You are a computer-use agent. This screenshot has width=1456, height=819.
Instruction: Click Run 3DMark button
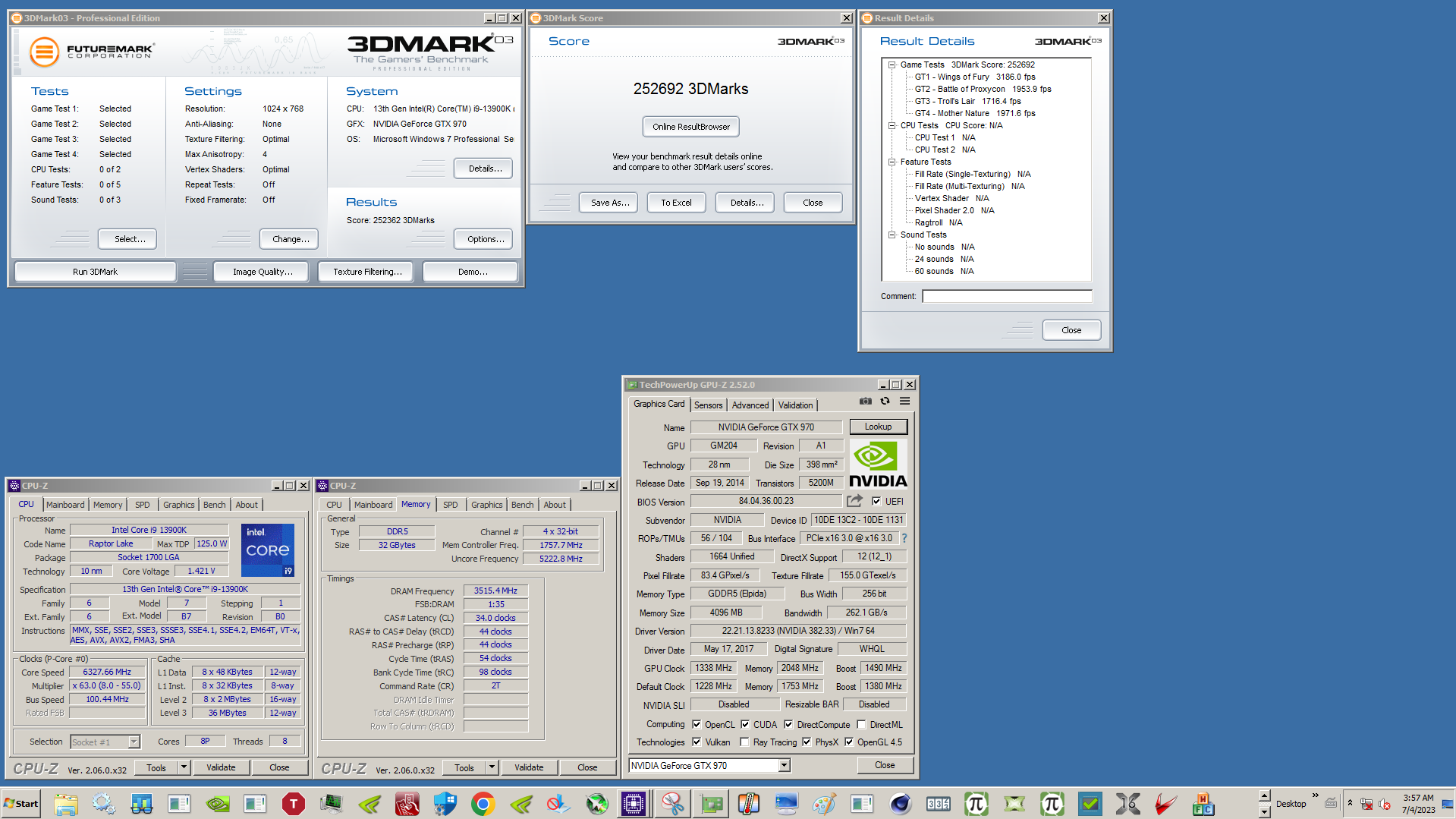click(96, 272)
